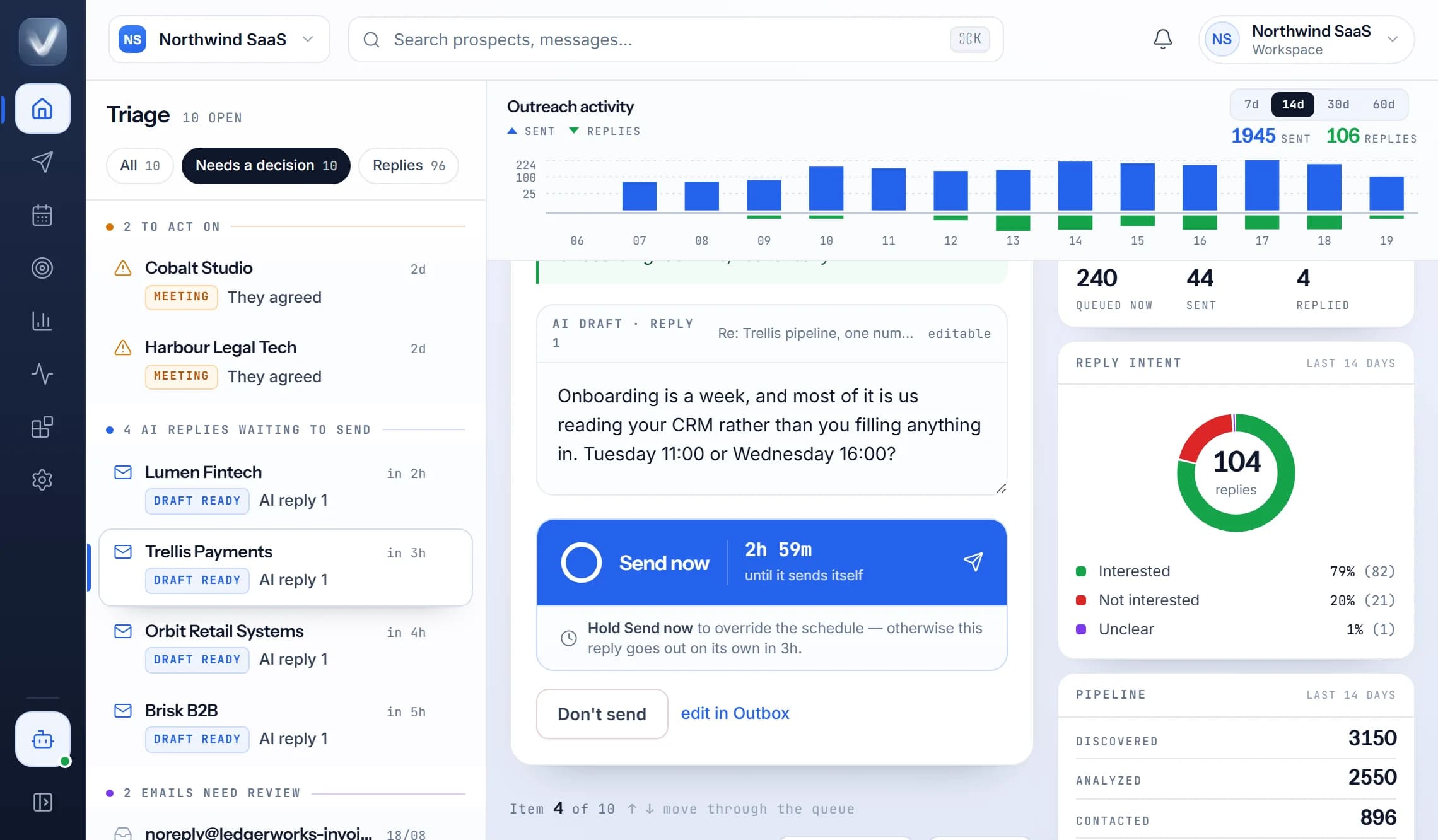The image size is (1438, 840).
Task: Click the mail icon beside Lumen Fintech
Action: [x=123, y=472]
